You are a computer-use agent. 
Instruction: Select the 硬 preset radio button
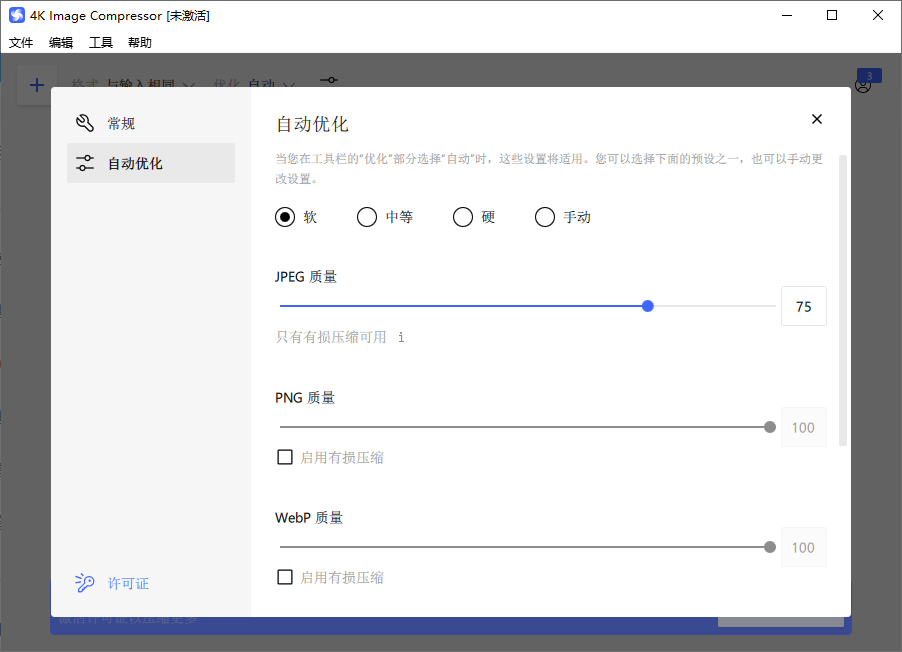click(463, 217)
